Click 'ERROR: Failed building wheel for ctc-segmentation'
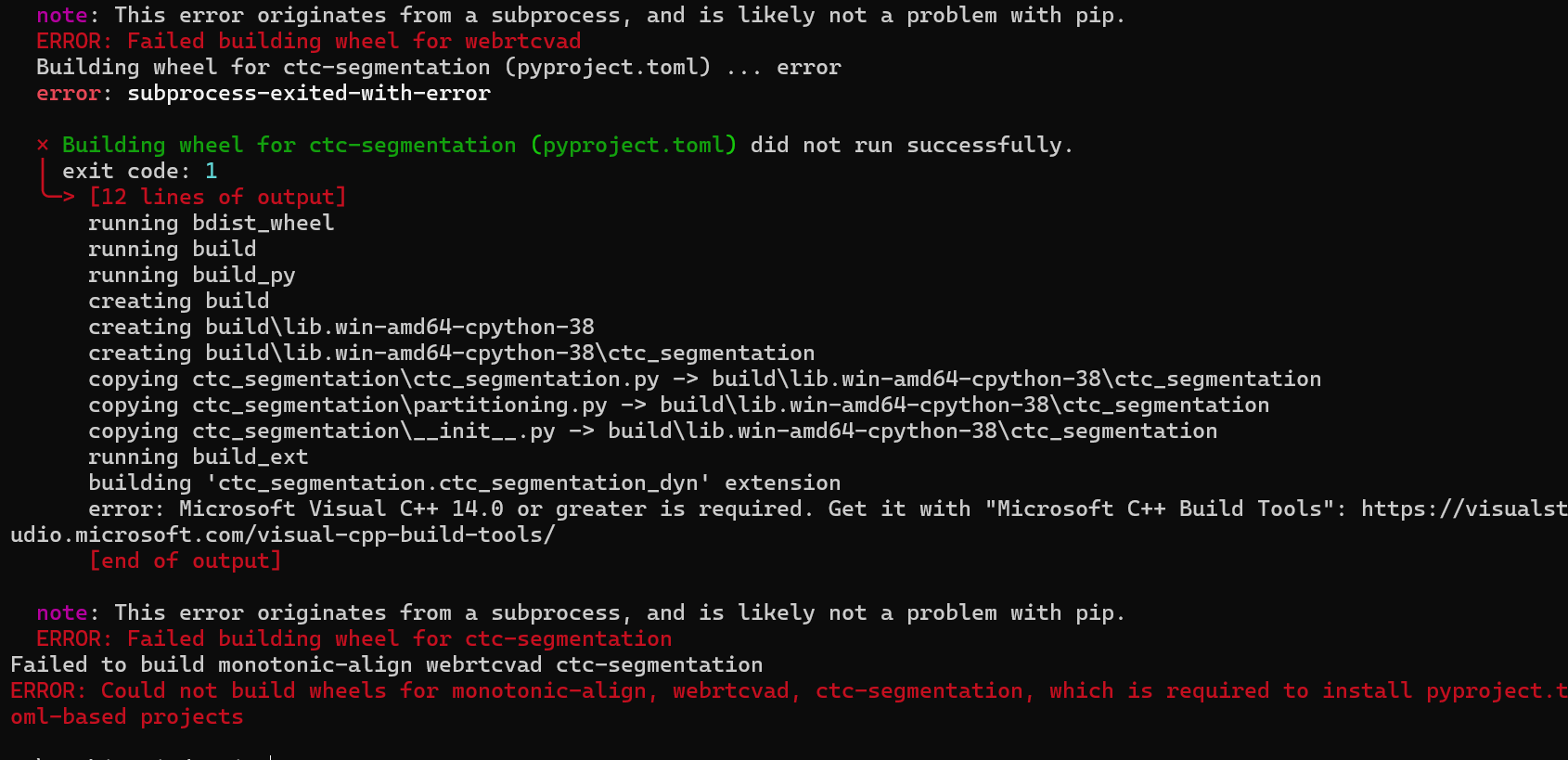This screenshot has height=760, width=1568. point(354,638)
